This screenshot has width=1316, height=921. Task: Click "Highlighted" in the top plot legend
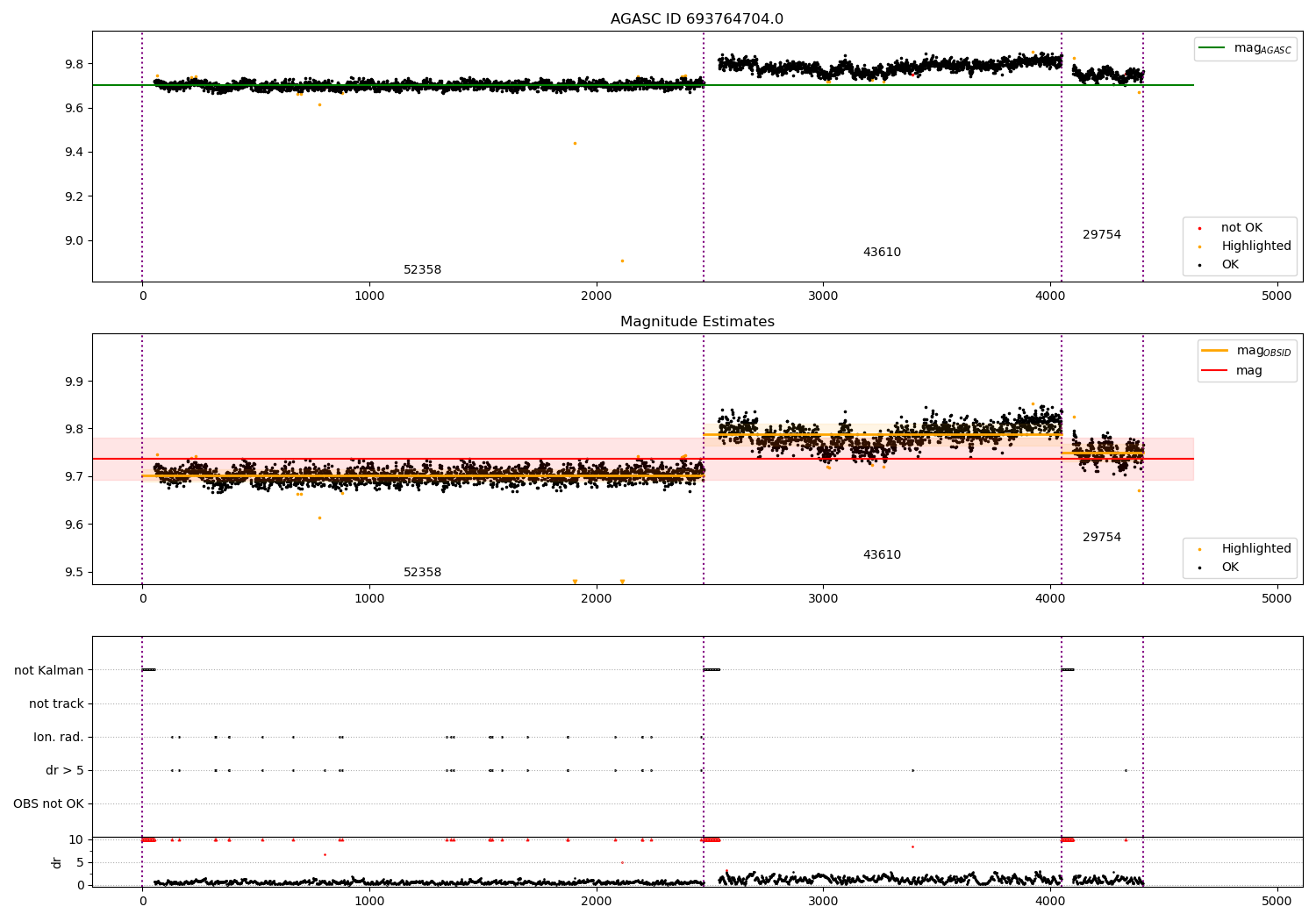coord(1245,246)
